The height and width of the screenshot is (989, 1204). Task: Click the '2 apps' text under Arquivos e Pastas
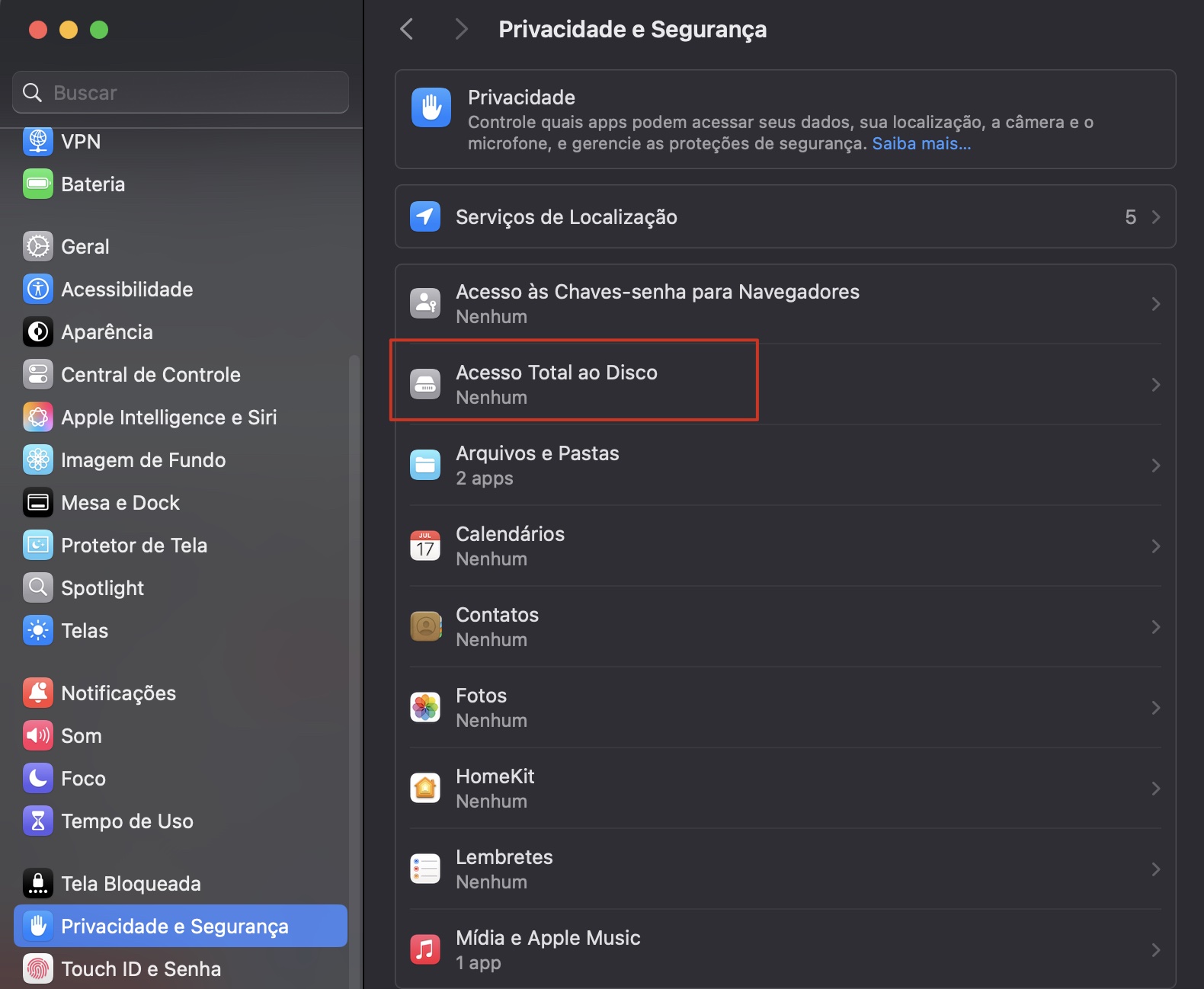(485, 478)
